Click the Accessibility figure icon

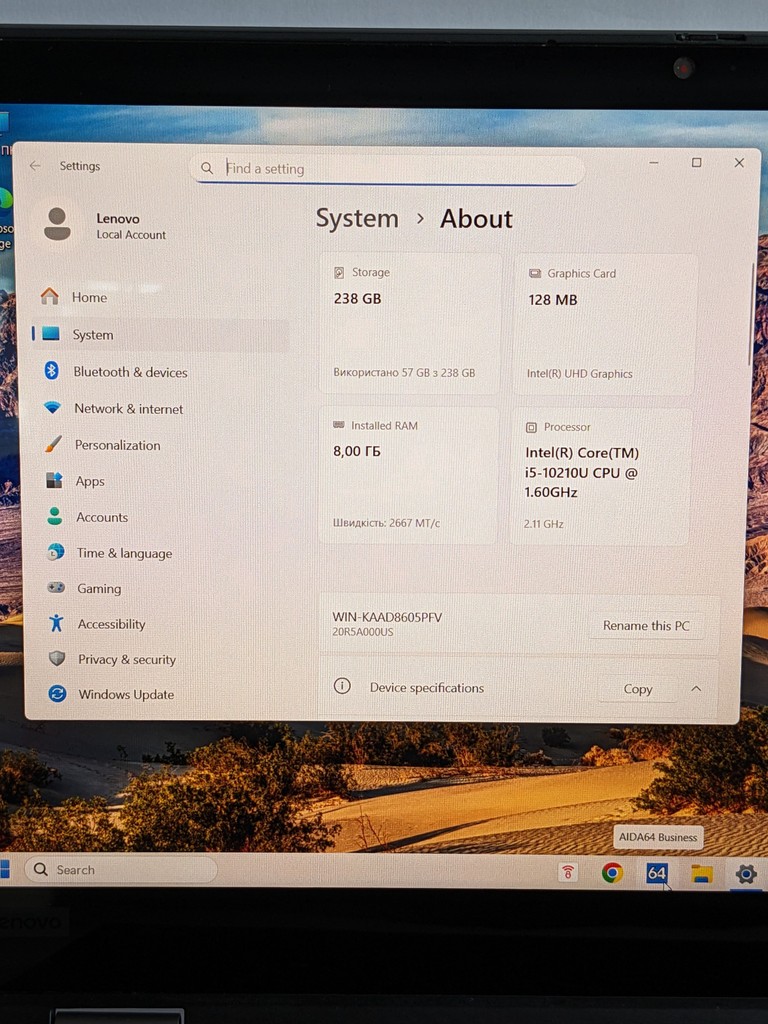coord(57,623)
